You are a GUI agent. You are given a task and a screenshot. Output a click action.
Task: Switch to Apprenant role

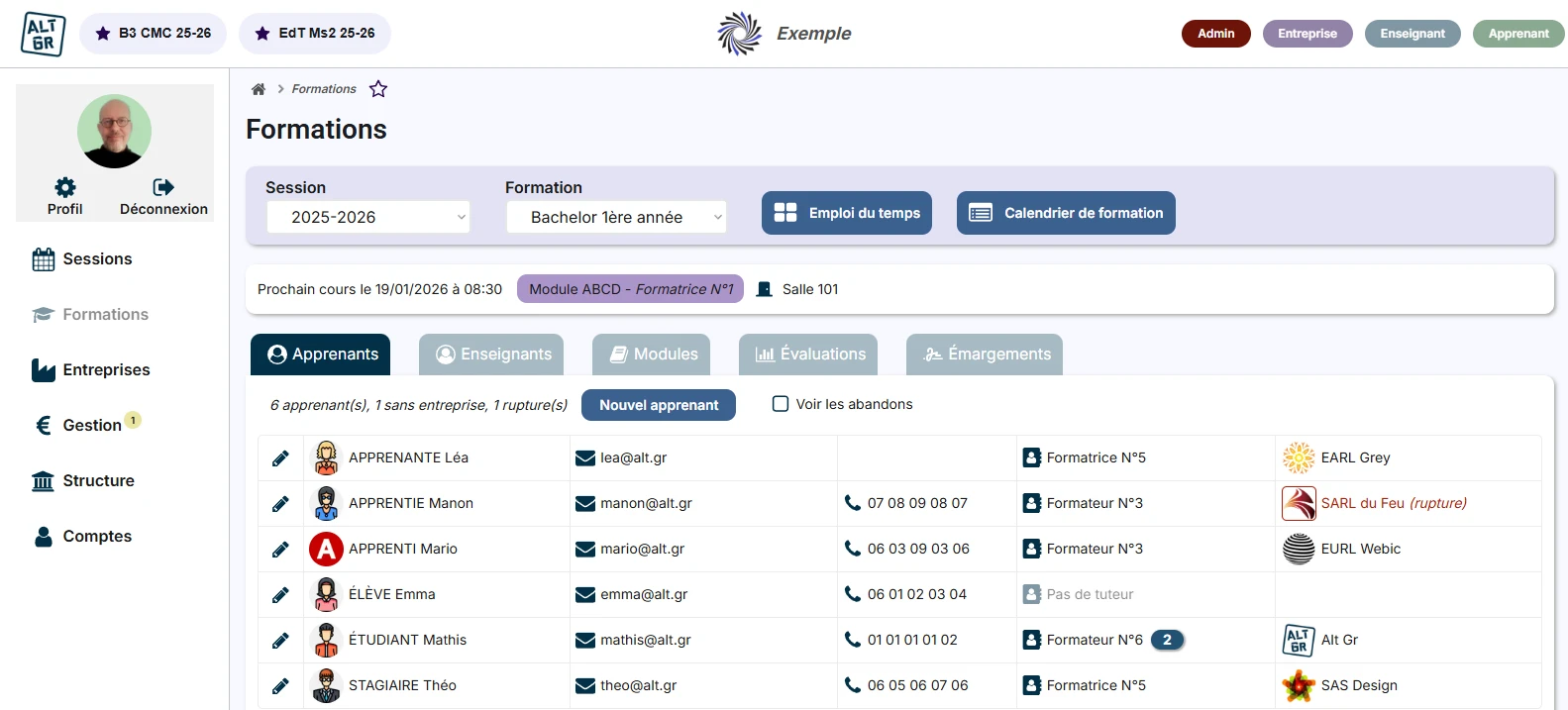pos(1517,34)
